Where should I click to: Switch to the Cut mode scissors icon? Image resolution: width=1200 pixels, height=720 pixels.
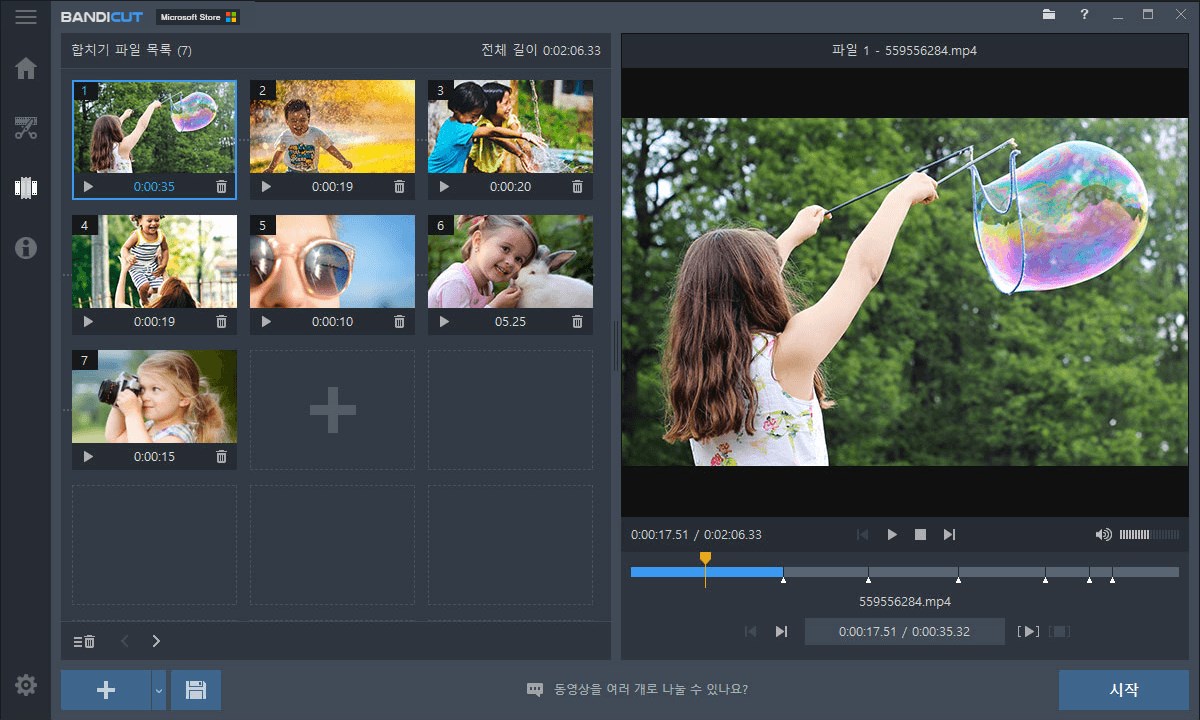[26, 128]
